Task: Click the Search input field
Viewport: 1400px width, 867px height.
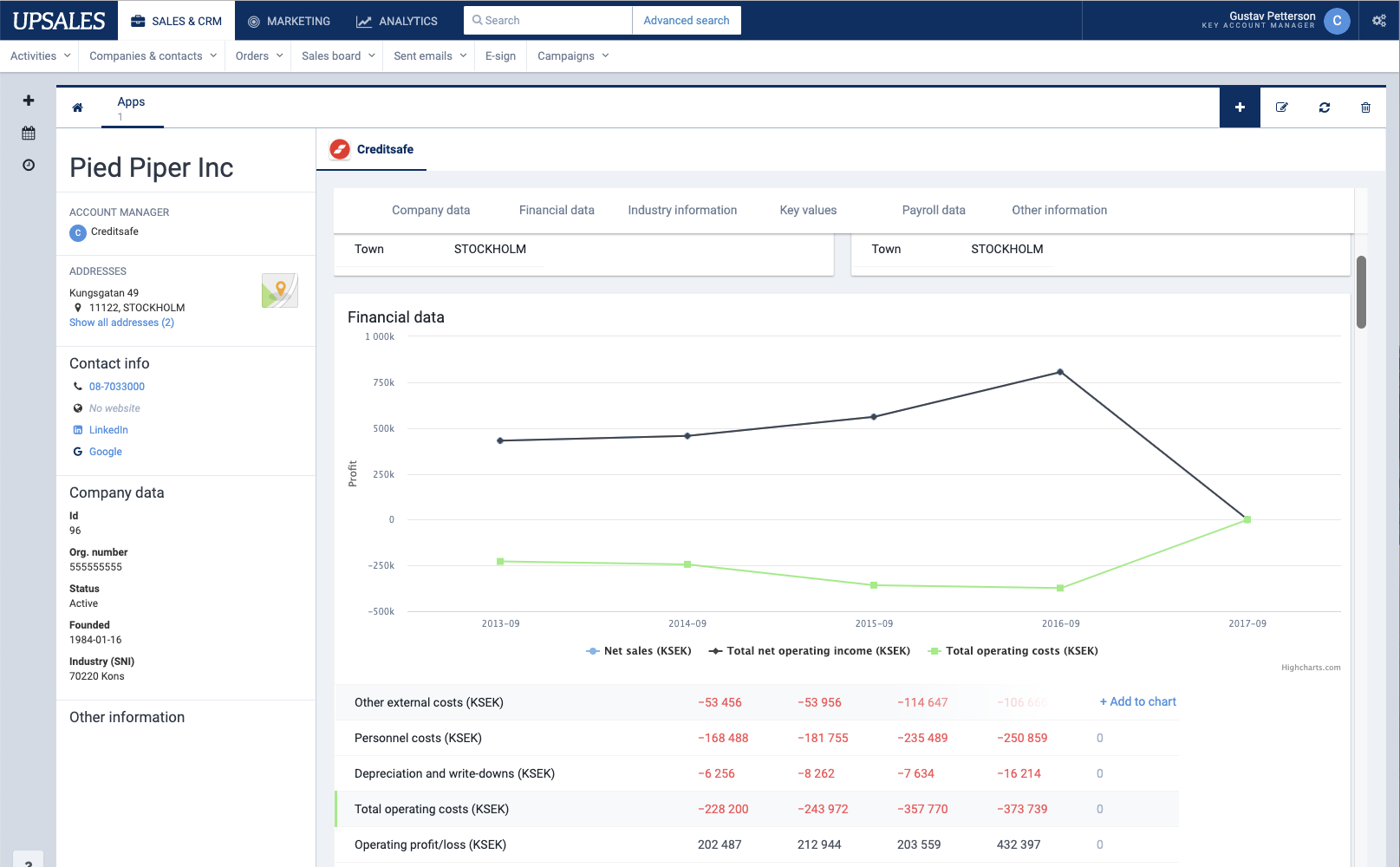Action: point(548,20)
